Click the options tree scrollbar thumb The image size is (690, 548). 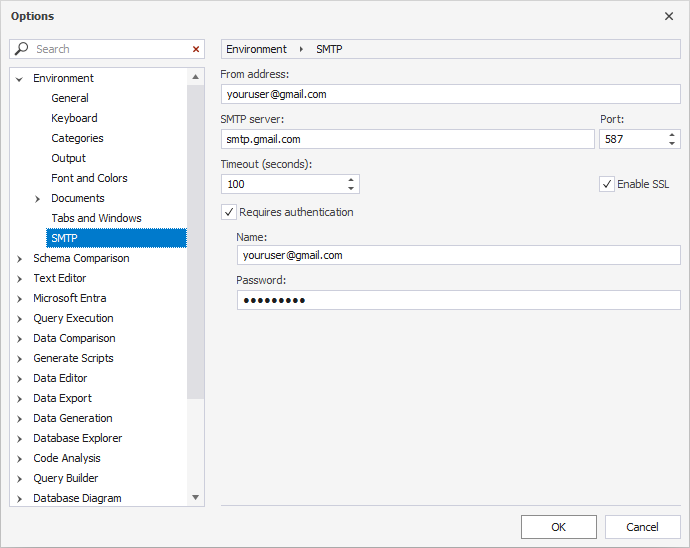point(195,242)
